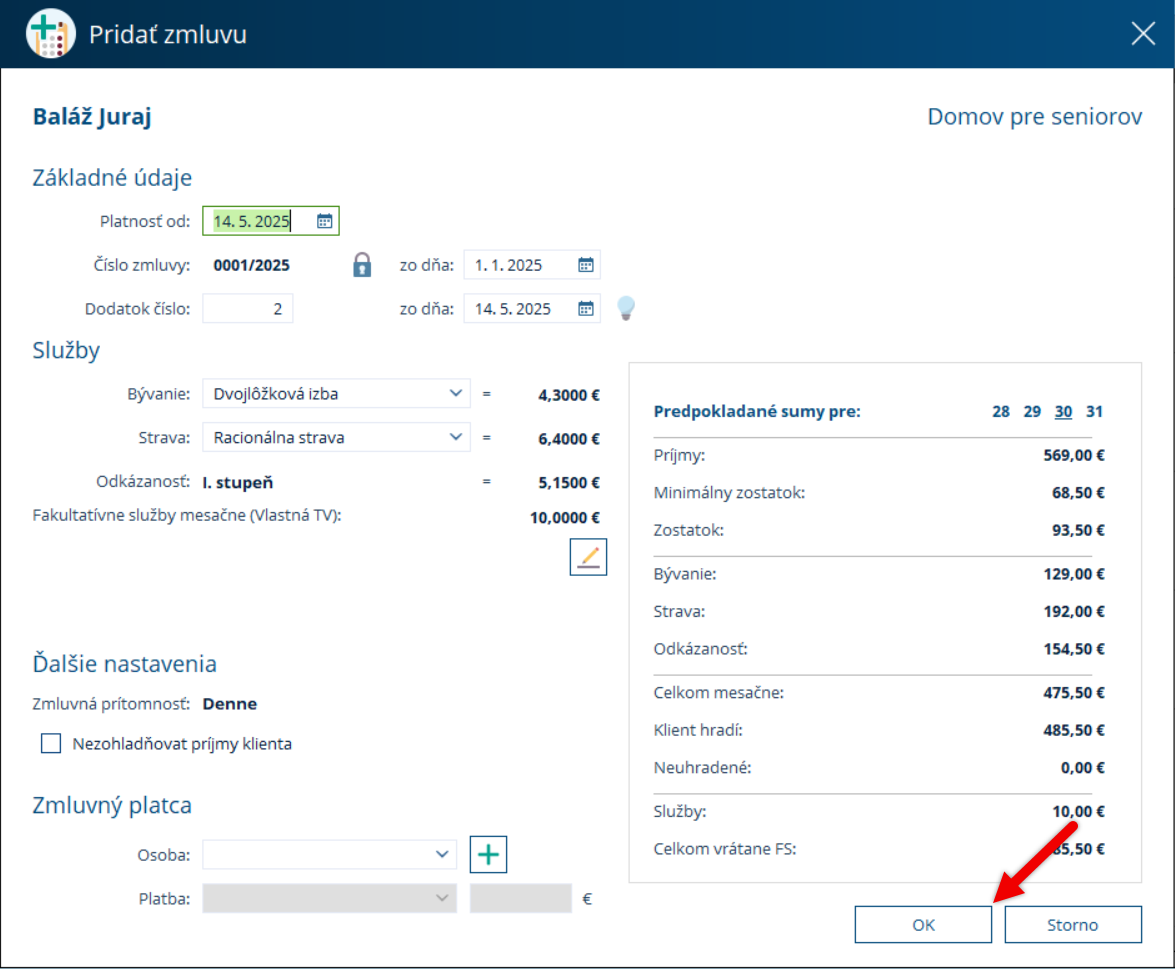
Task: Click the Príjmy amount 569,00 €
Action: pyautogui.click(x=1074, y=455)
